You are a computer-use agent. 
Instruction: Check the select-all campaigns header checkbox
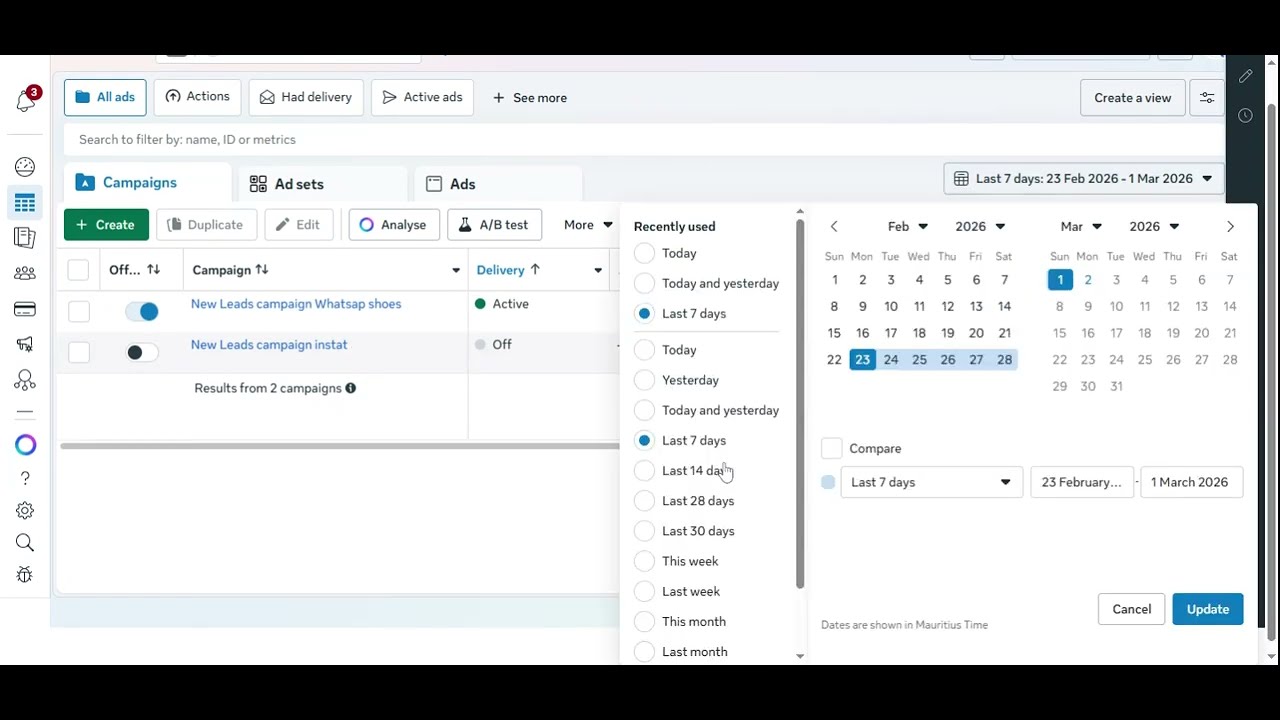pyautogui.click(x=78, y=270)
